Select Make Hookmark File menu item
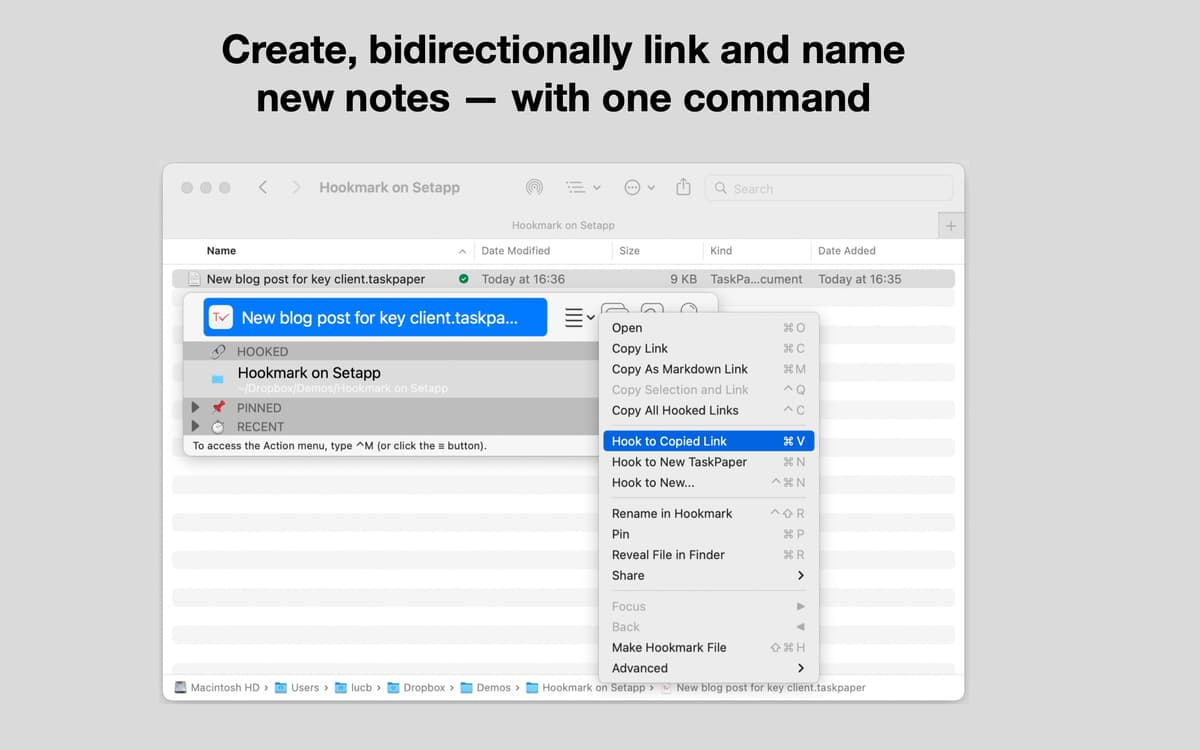Screen dimensions: 1200x750 pyautogui.click(x=669, y=647)
